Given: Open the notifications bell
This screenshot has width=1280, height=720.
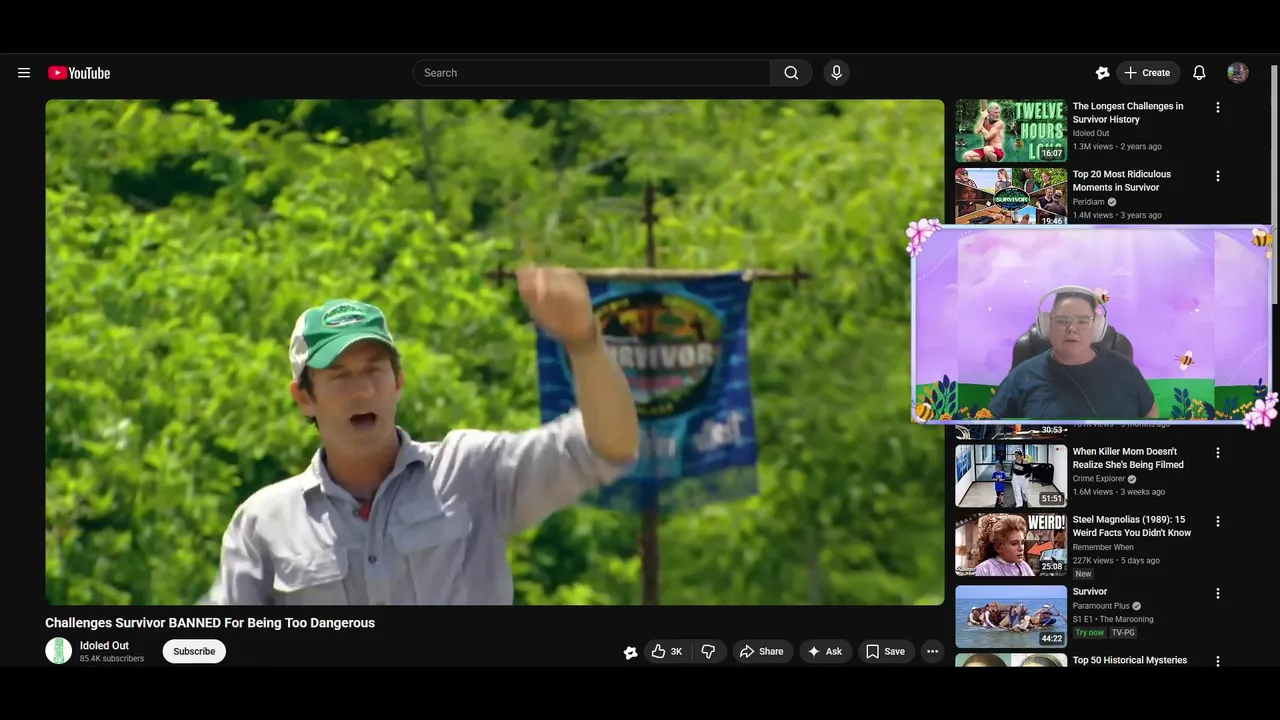Looking at the screenshot, I should (x=1199, y=73).
